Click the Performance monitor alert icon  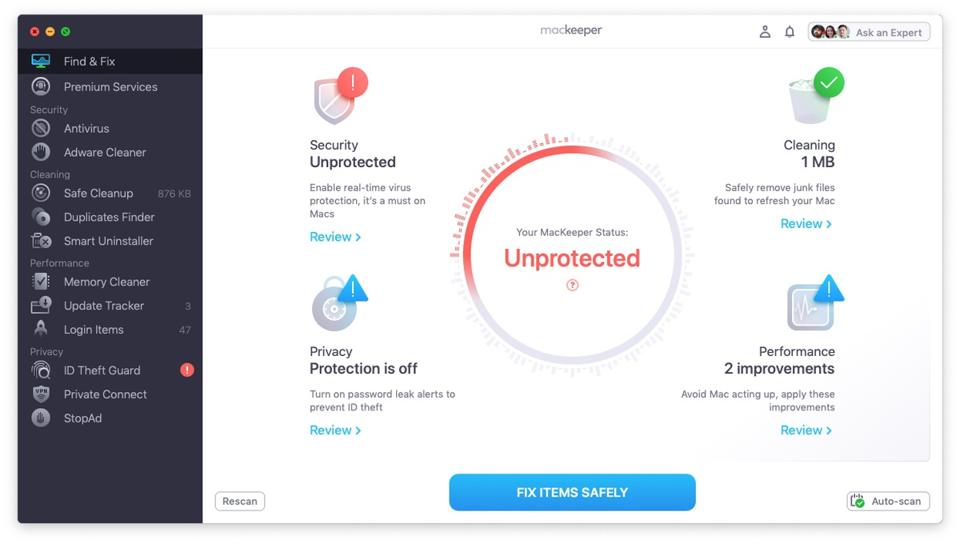(x=812, y=305)
